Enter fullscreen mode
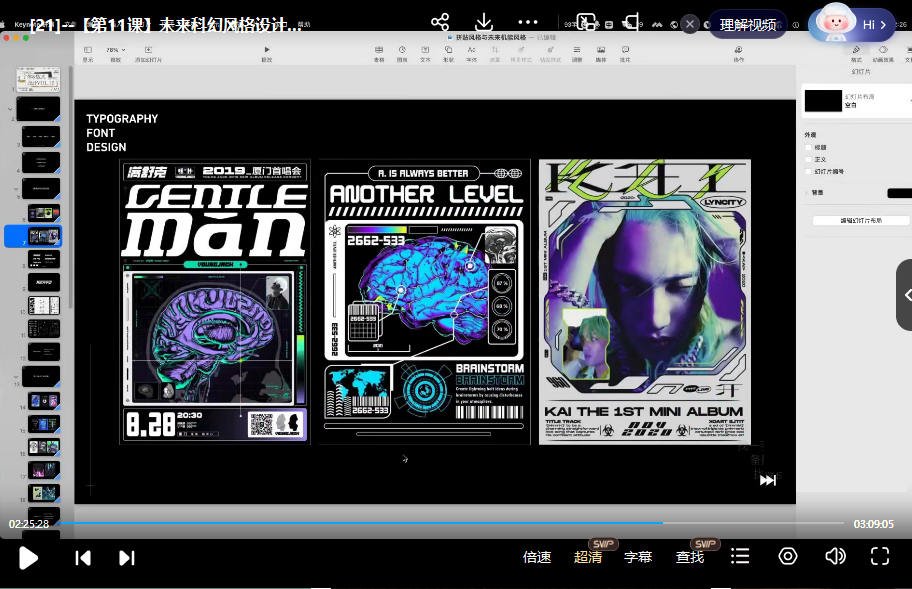The image size is (912, 589). tap(880, 556)
